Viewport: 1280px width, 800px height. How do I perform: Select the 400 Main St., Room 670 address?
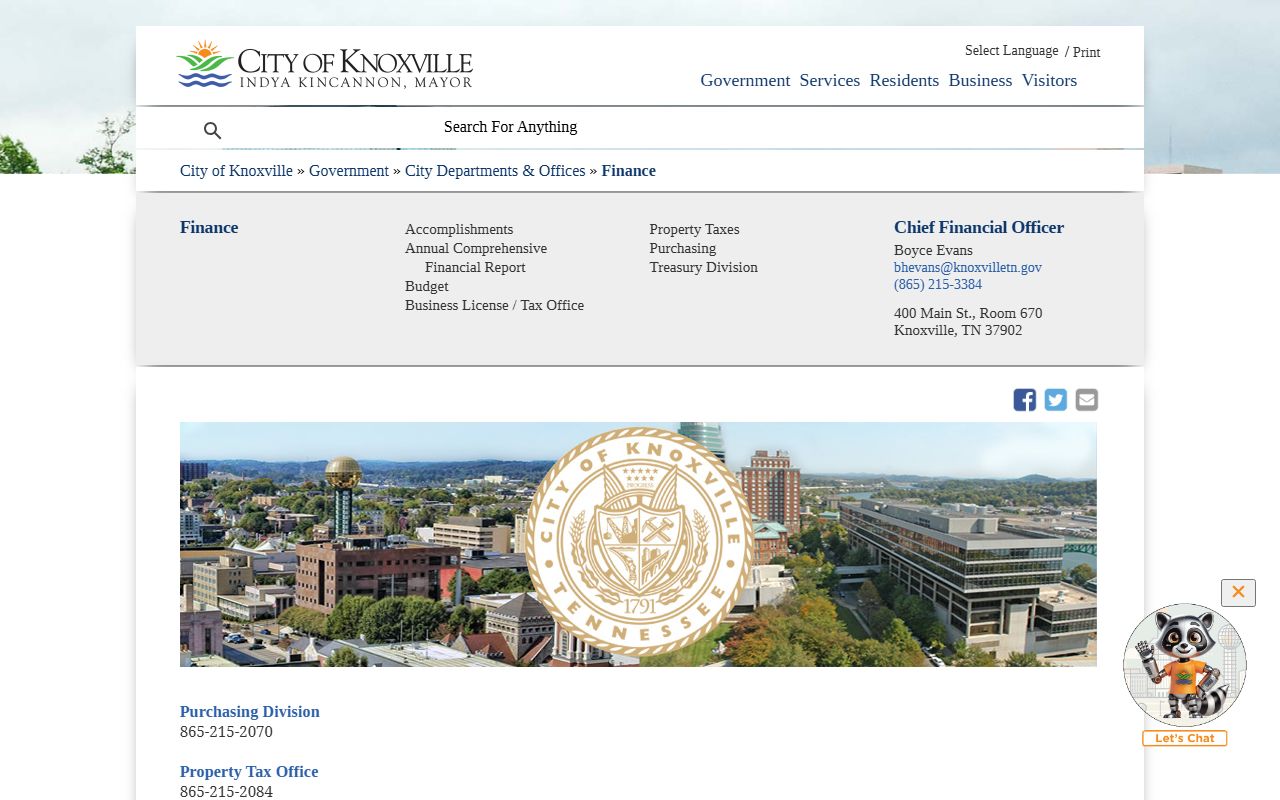968,313
